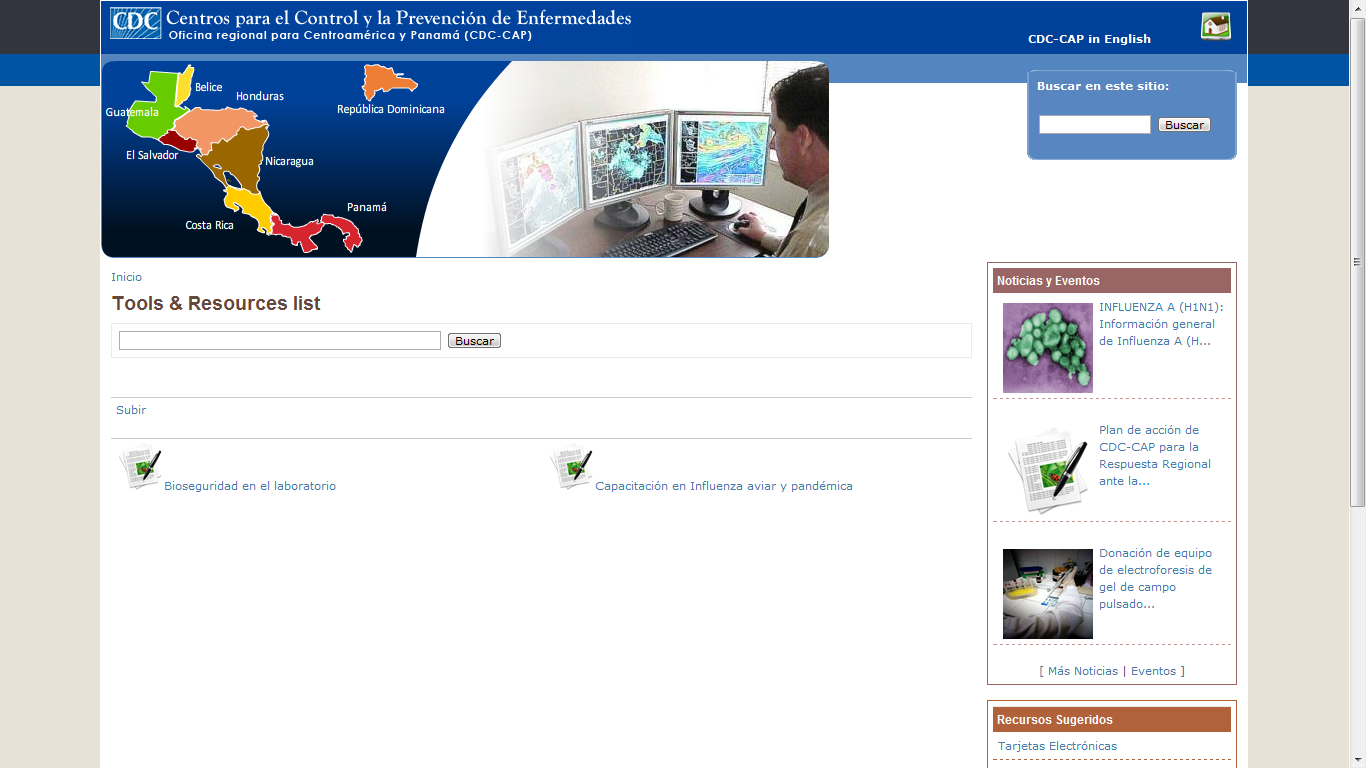Select República Dominicana island on the map
Image resolution: width=1366 pixels, height=768 pixels.
[x=388, y=81]
